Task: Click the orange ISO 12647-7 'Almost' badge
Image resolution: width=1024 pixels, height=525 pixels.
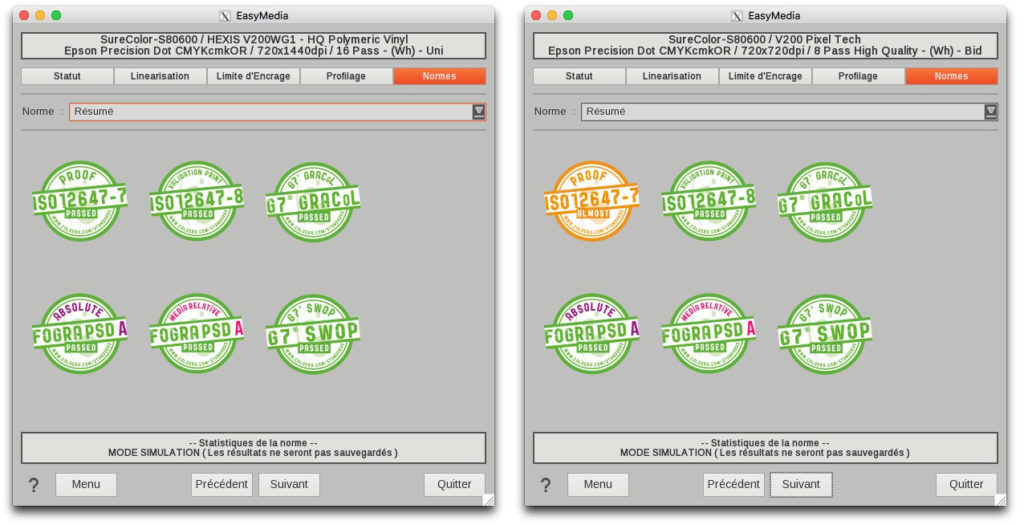Action: (x=591, y=201)
